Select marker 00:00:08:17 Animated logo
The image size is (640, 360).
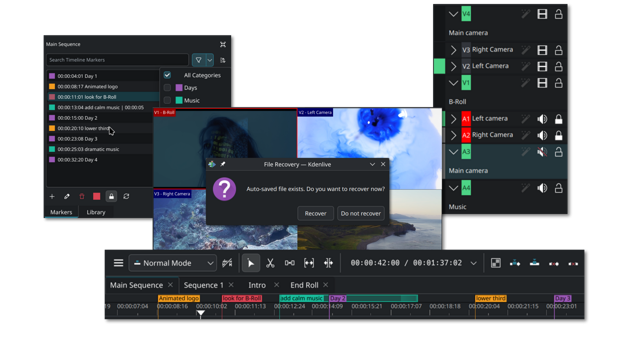[103, 87]
